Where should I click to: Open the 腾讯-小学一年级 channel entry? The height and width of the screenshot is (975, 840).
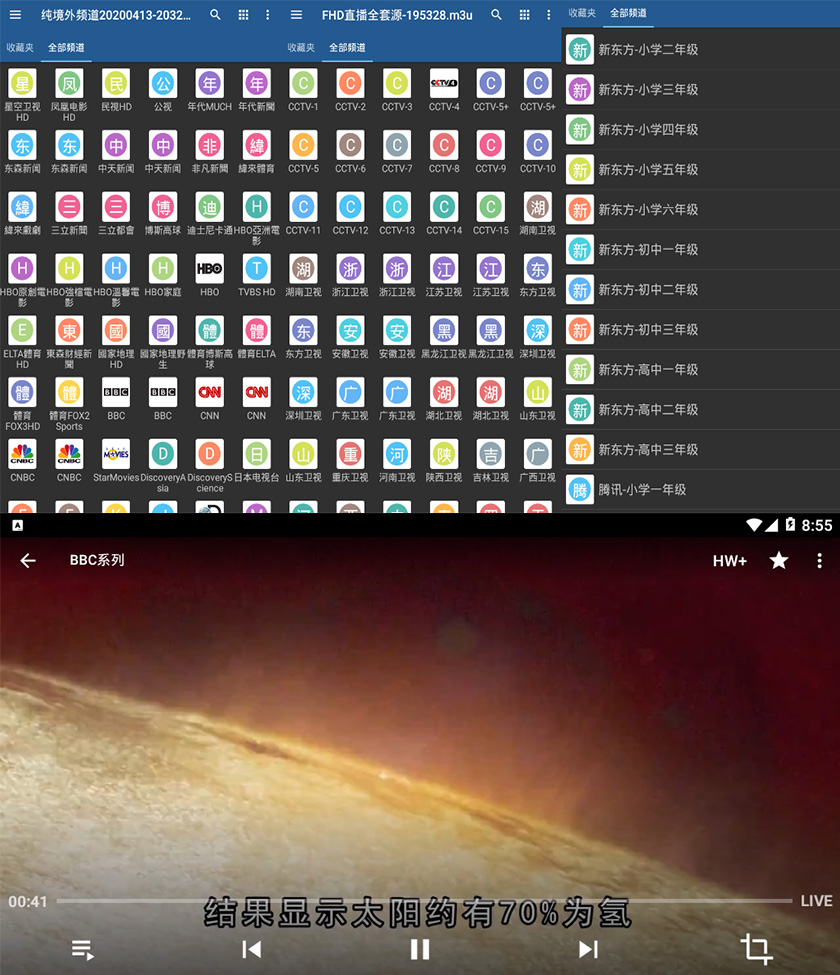click(641, 489)
